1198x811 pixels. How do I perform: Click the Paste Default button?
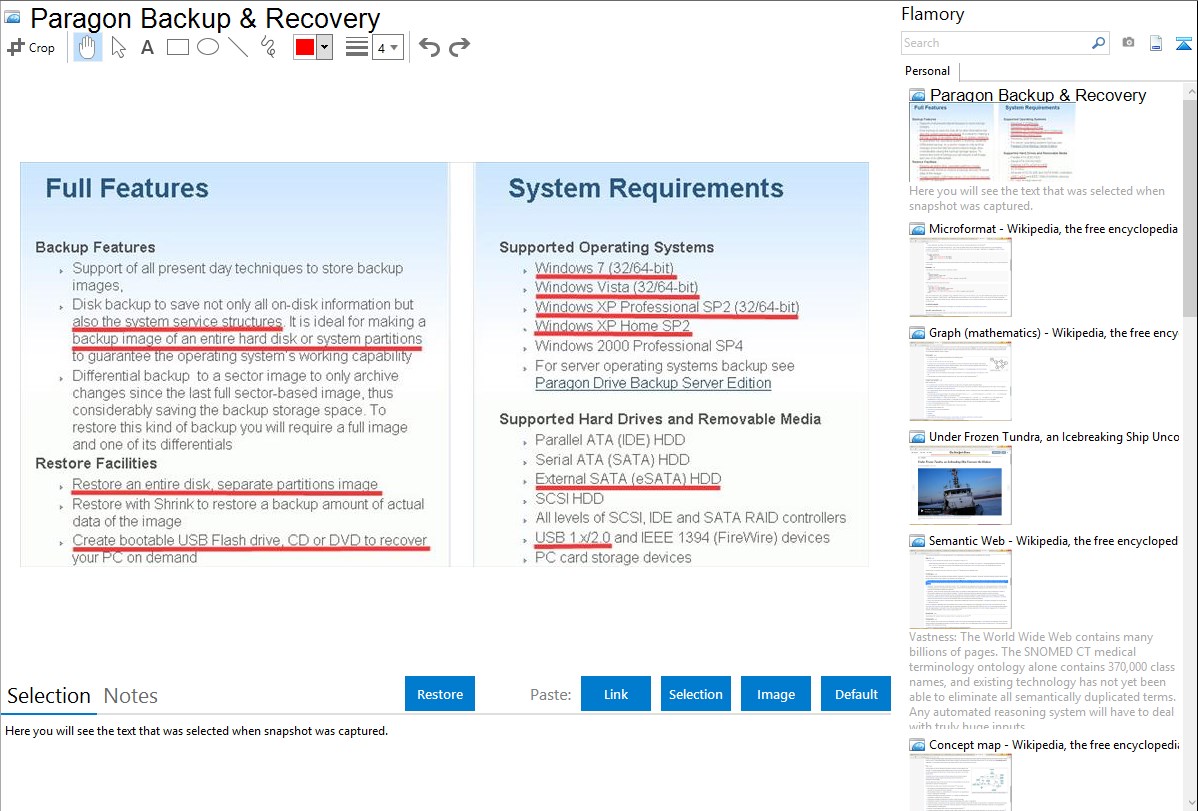[x=856, y=694]
